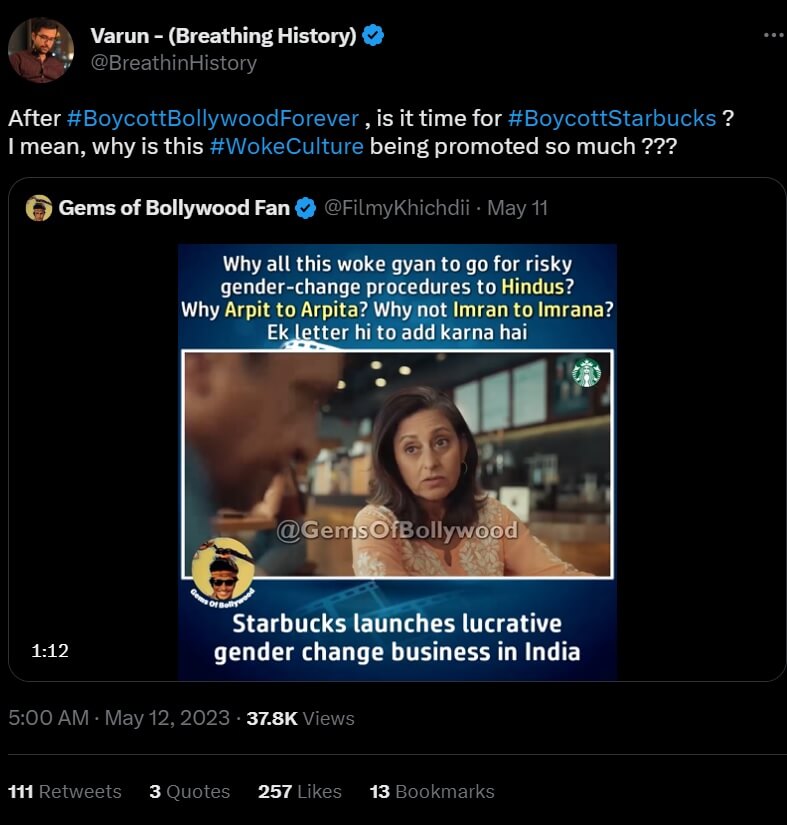Click Gems of Bollywood Fan avatar
Viewport: 787px width, 825px height.
coord(39,209)
